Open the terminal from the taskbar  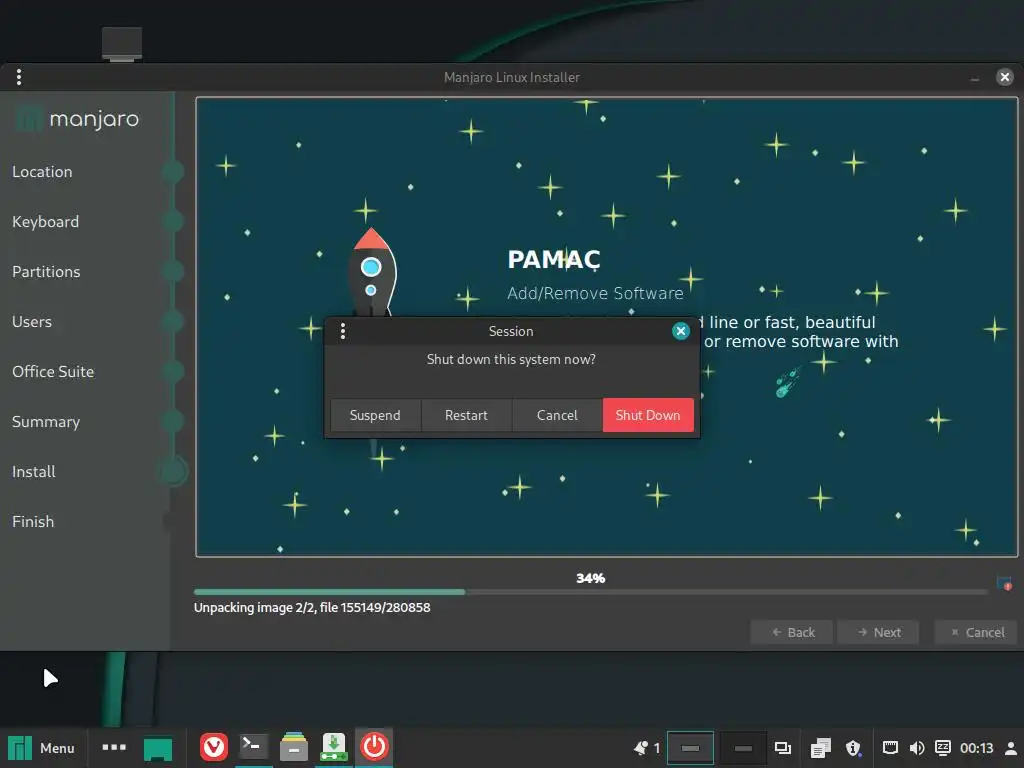click(x=253, y=746)
